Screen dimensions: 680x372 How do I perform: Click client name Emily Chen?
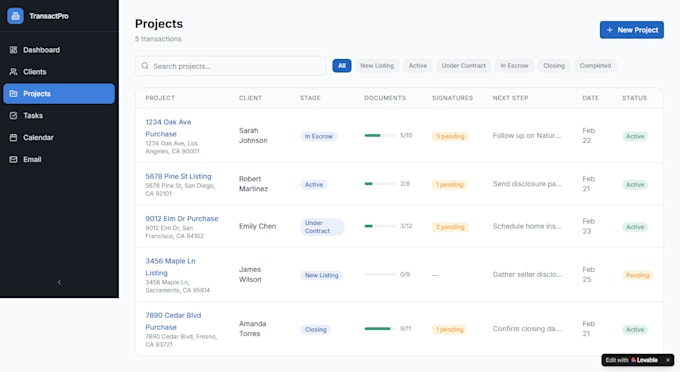[x=257, y=226]
